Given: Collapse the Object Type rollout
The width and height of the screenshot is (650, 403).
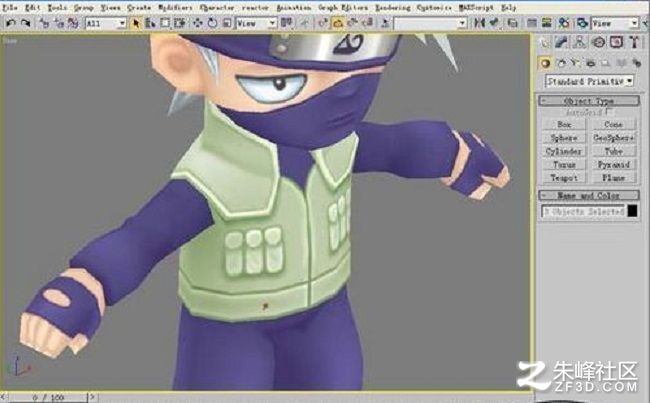Looking at the screenshot, I should (x=589, y=101).
